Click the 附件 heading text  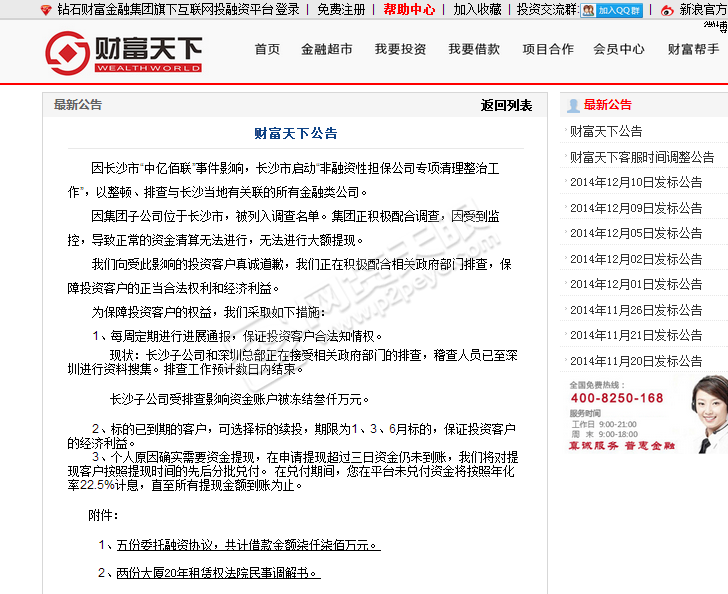(103, 515)
